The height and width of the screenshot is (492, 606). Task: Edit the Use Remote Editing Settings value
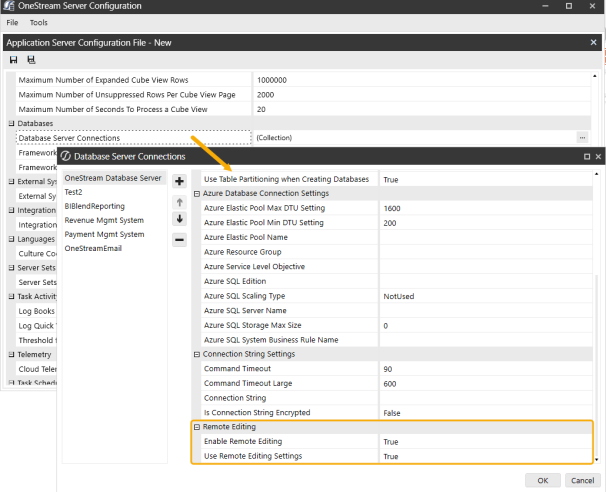(x=486, y=456)
